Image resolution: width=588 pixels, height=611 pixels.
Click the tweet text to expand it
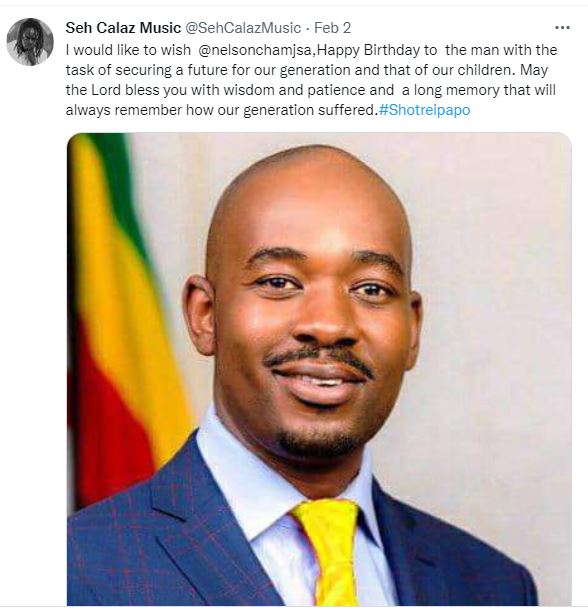pyautogui.click(x=311, y=80)
